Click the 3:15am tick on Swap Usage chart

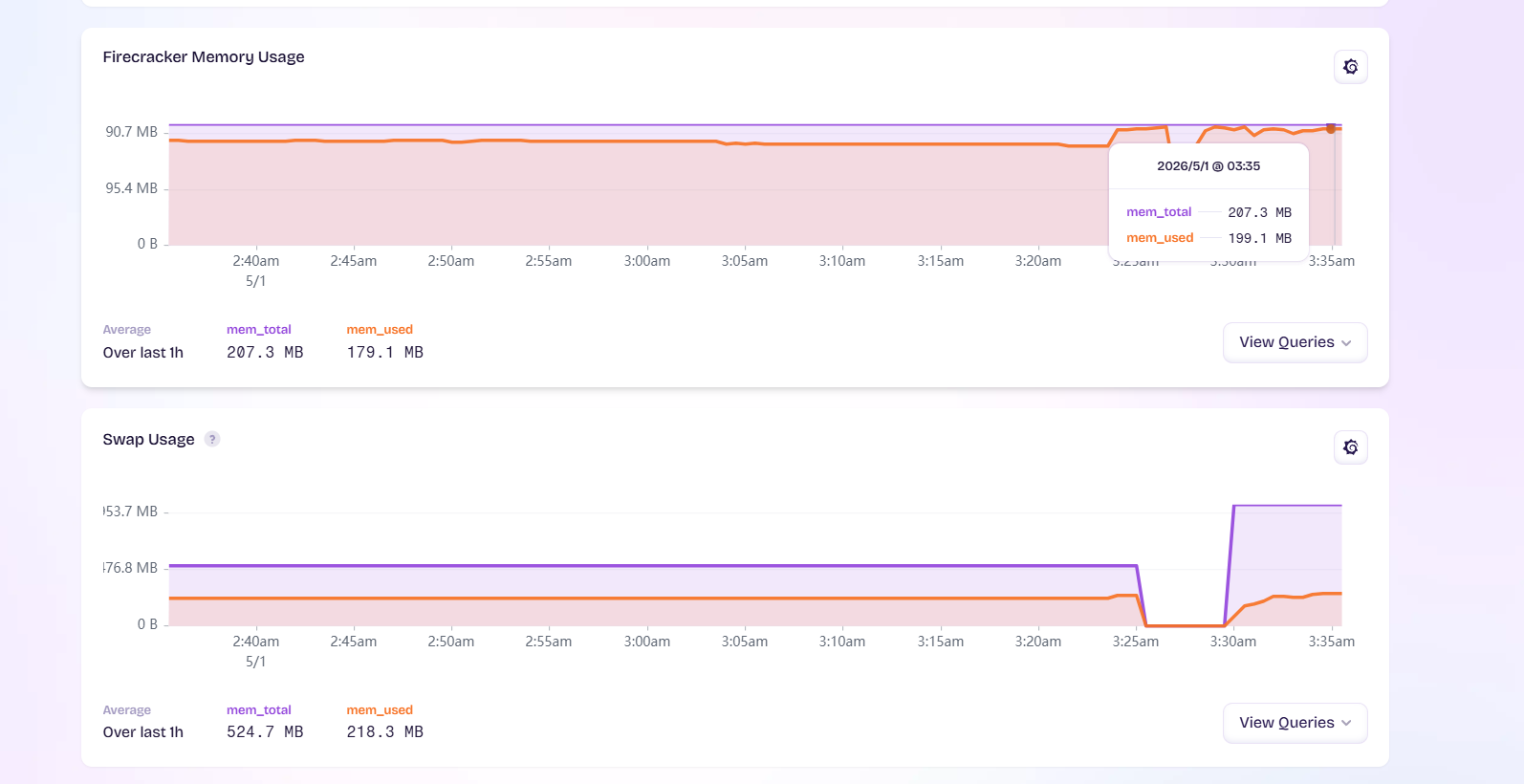(x=941, y=642)
